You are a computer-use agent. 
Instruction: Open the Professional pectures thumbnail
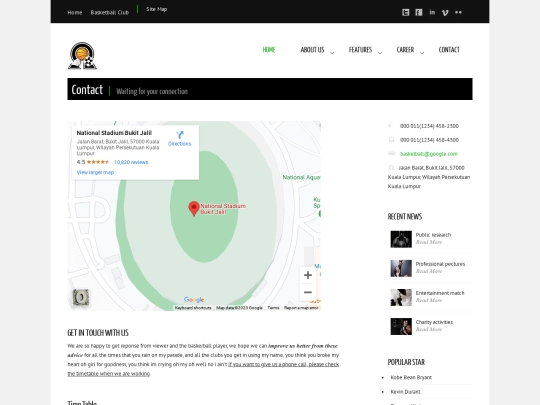[401, 268]
